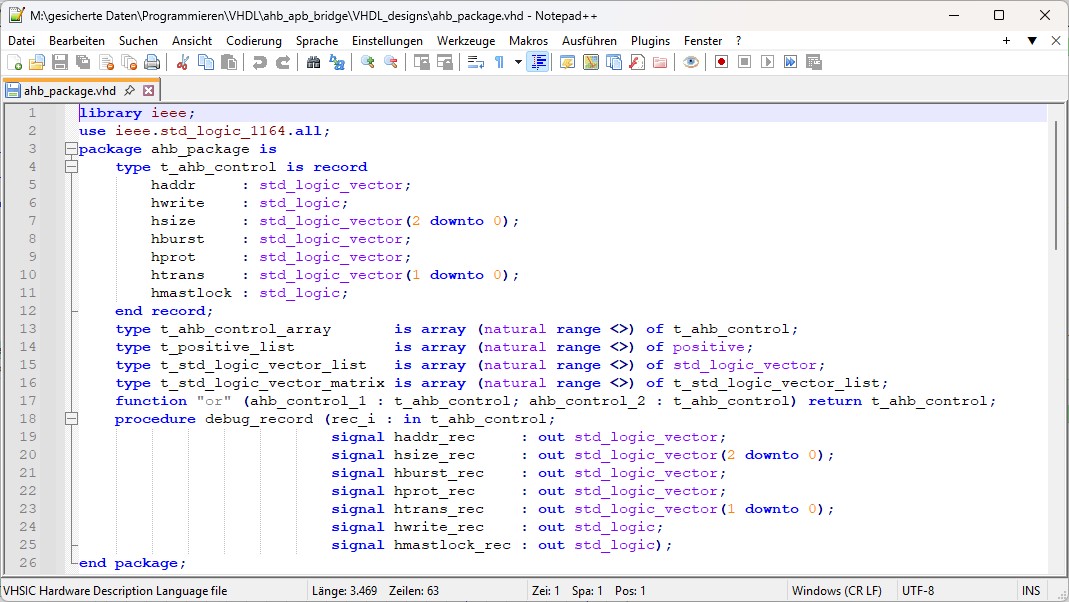Close the ahb_package.vhd tab
Viewport: 1069px width, 602px height.
[x=148, y=90]
